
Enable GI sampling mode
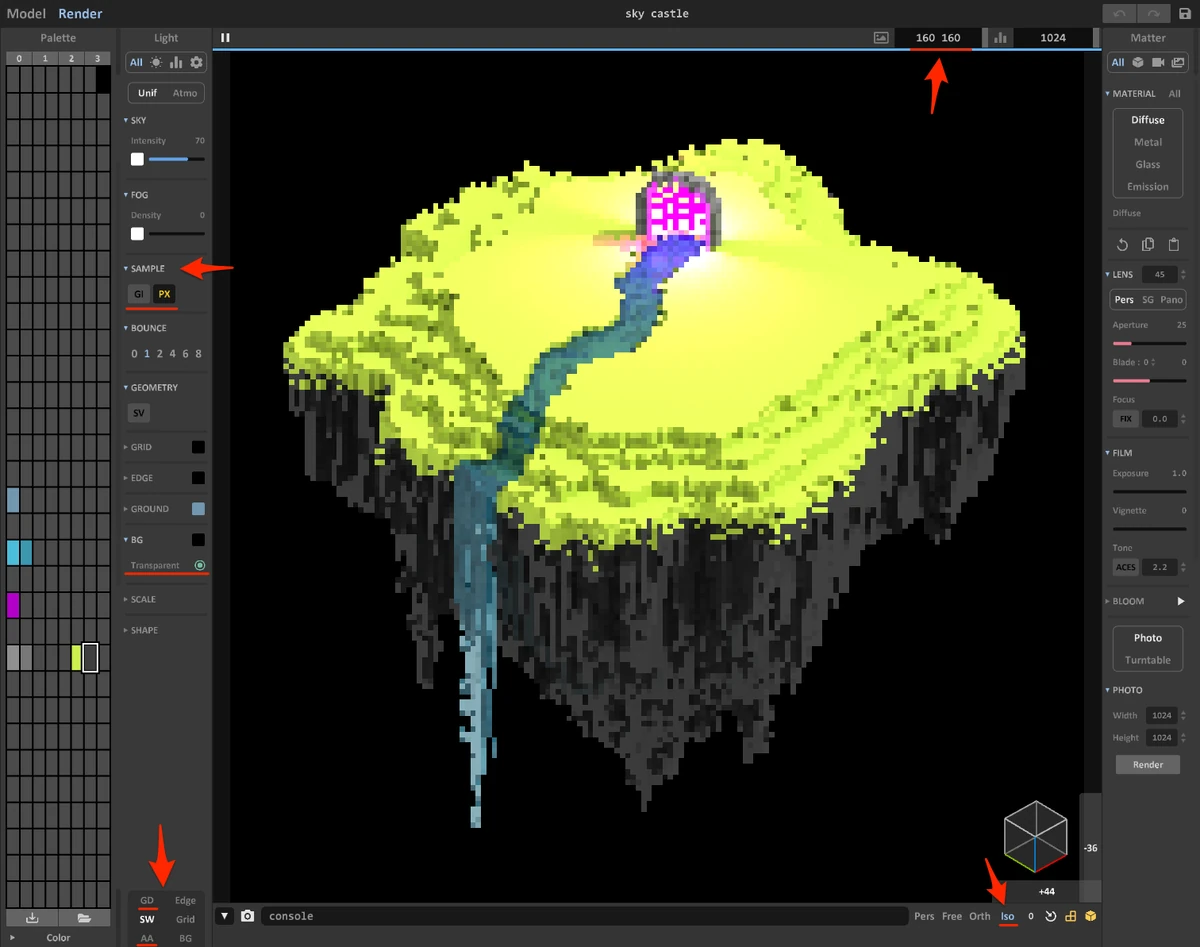point(138,294)
